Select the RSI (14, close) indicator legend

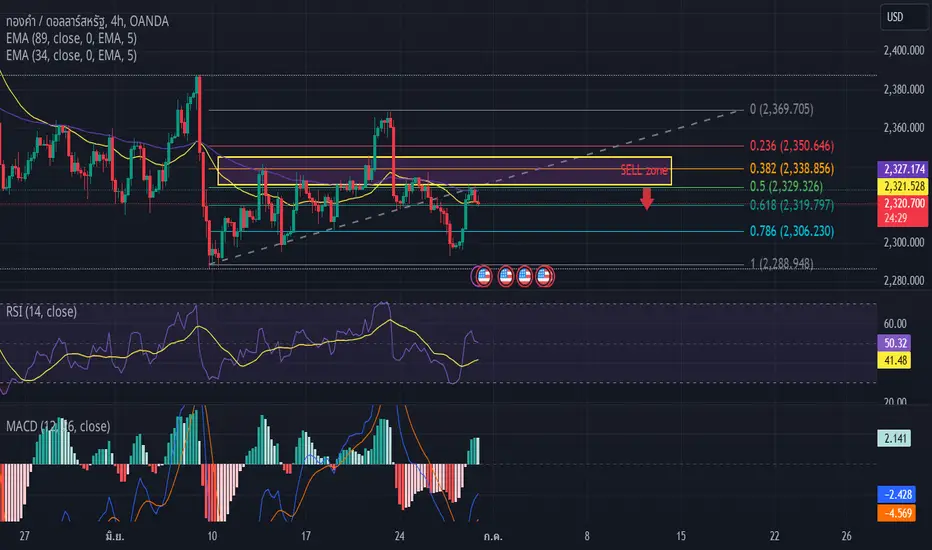click(42, 312)
